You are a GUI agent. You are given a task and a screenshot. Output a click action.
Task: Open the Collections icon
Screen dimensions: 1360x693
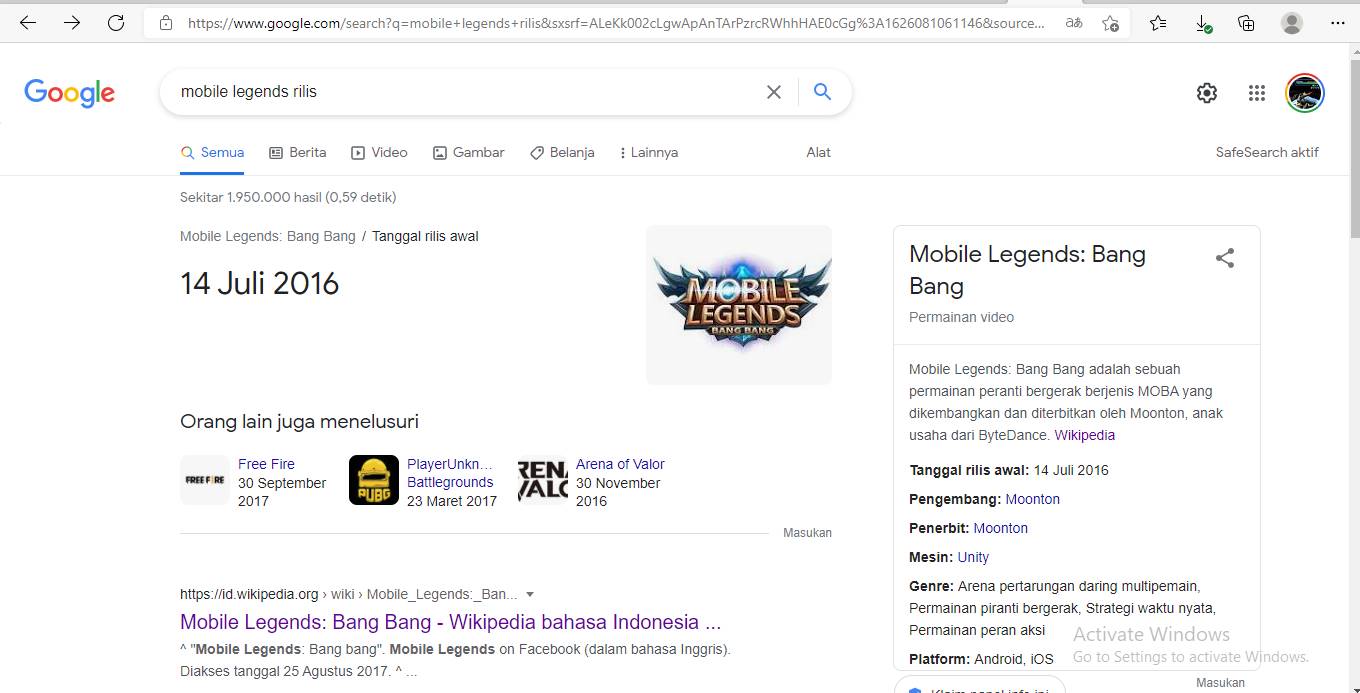[x=1246, y=22]
